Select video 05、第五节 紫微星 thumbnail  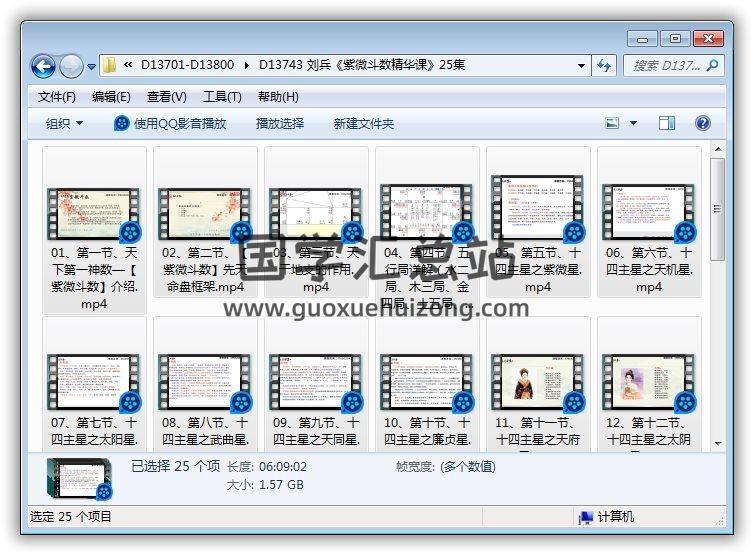pos(538,208)
